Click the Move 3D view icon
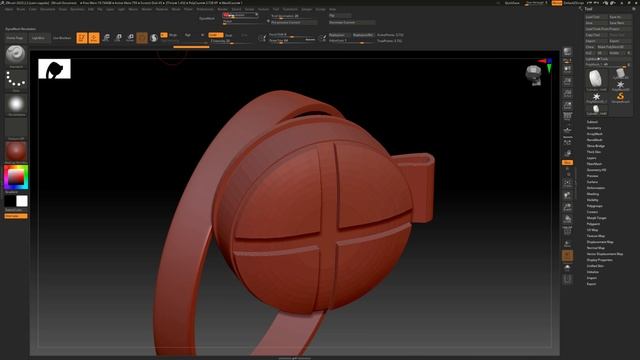Screen dimensions: 640x360 point(567,196)
